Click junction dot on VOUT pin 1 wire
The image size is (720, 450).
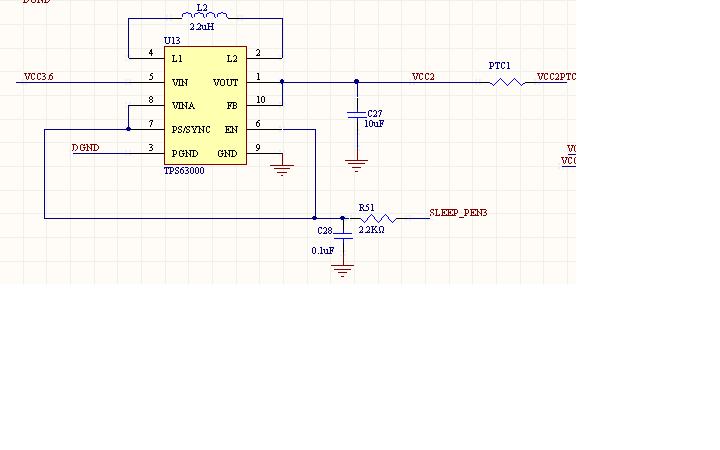point(282,81)
